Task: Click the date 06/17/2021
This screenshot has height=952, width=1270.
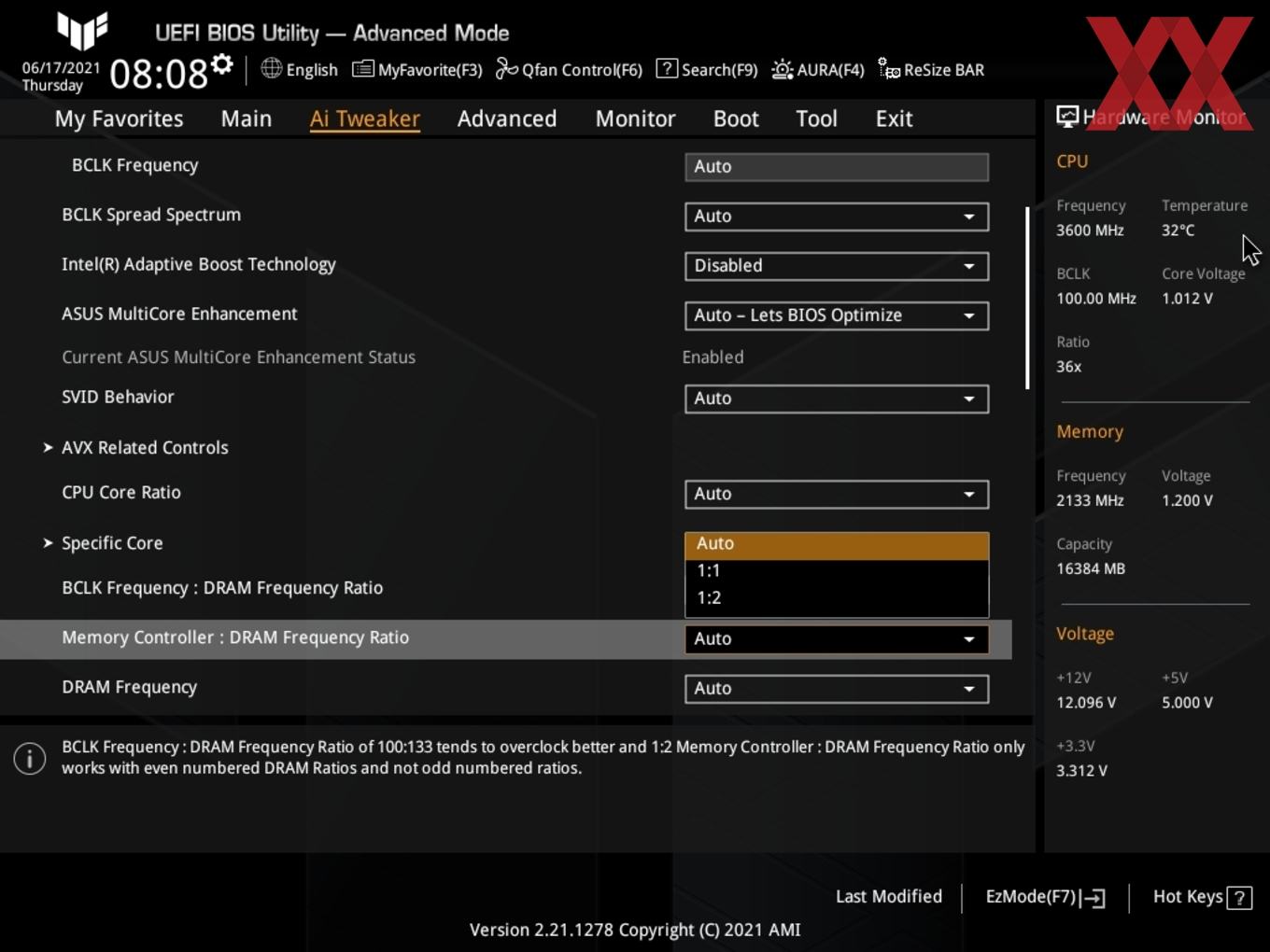Action: click(x=61, y=68)
